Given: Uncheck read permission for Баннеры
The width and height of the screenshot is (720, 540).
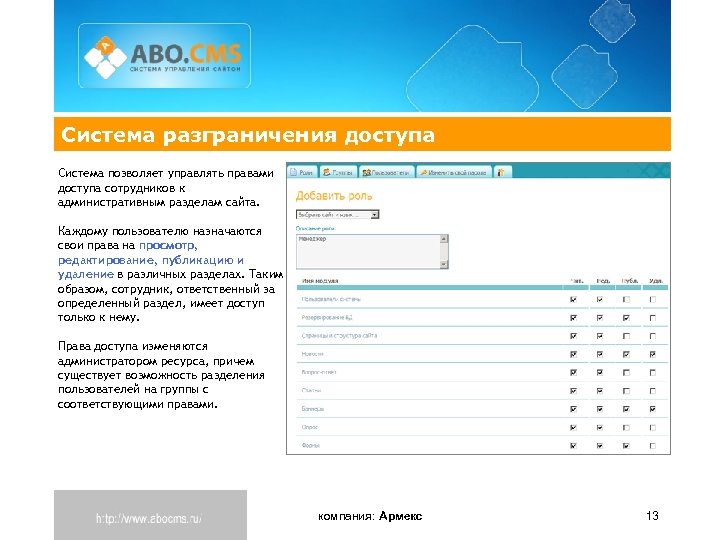Looking at the screenshot, I should click(573, 409).
